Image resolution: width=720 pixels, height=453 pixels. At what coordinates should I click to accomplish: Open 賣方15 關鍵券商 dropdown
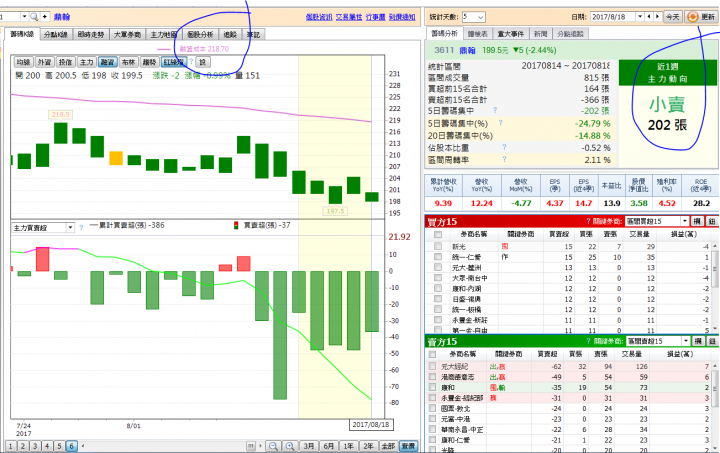coord(686,341)
